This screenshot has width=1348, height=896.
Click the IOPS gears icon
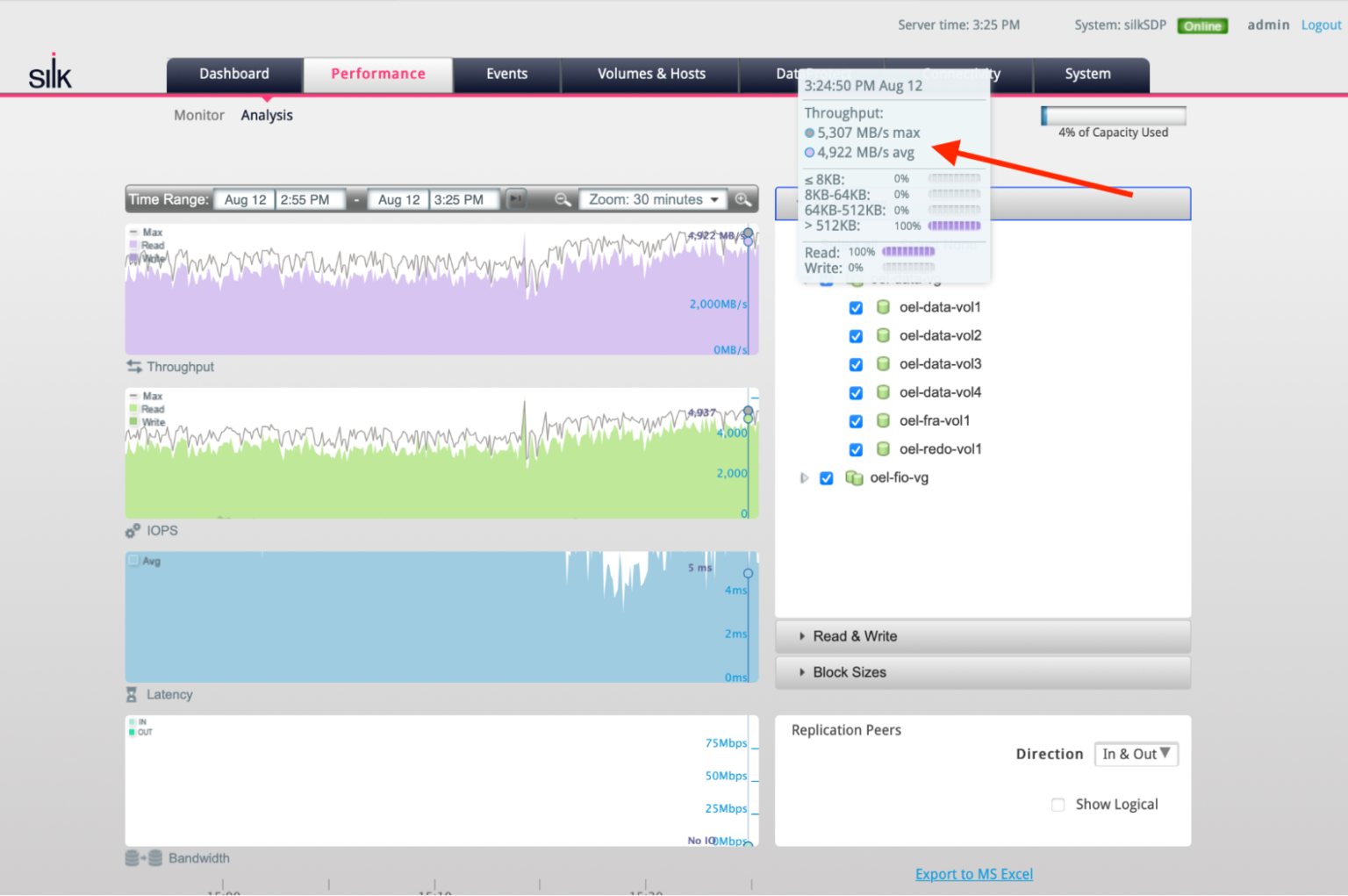click(133, 530)
